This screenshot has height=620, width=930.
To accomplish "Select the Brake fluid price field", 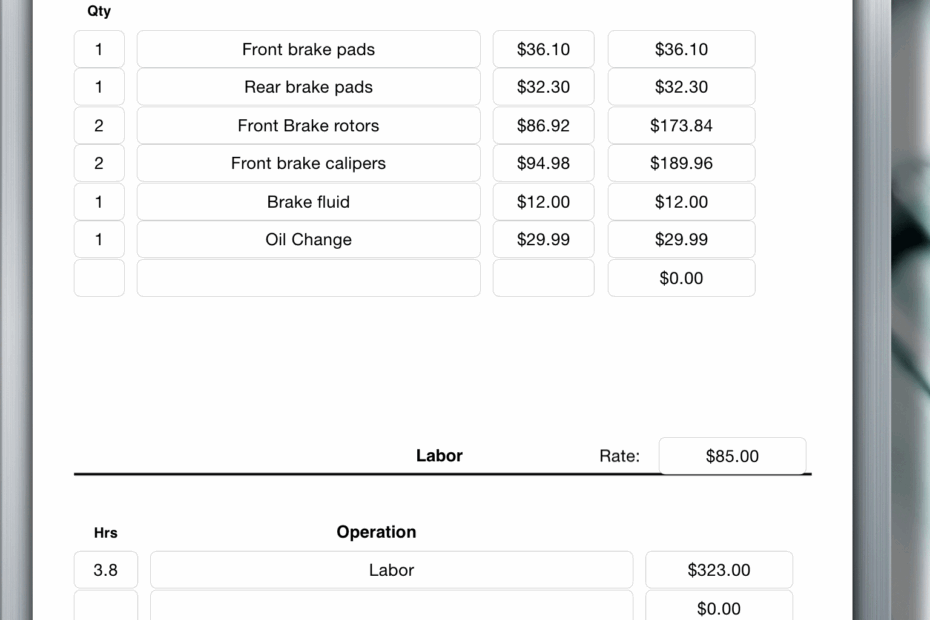I will click(x=543, y=201).
